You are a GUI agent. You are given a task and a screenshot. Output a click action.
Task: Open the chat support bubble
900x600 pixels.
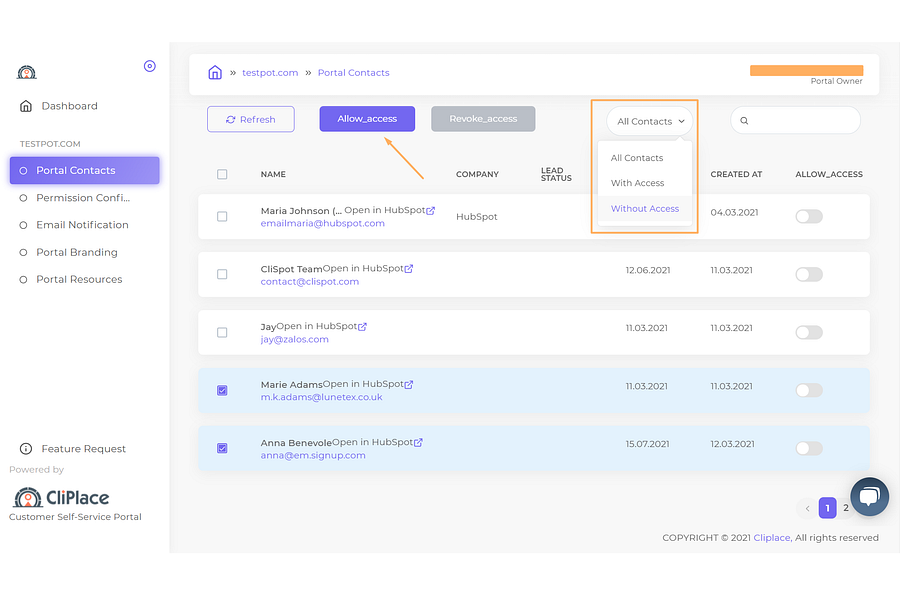click(x=869, y=497)
